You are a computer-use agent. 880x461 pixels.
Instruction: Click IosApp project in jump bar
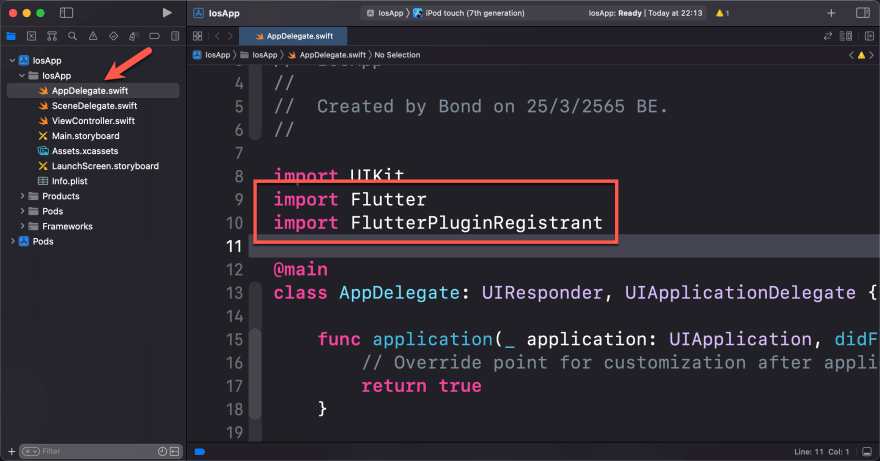pos(212,55)
